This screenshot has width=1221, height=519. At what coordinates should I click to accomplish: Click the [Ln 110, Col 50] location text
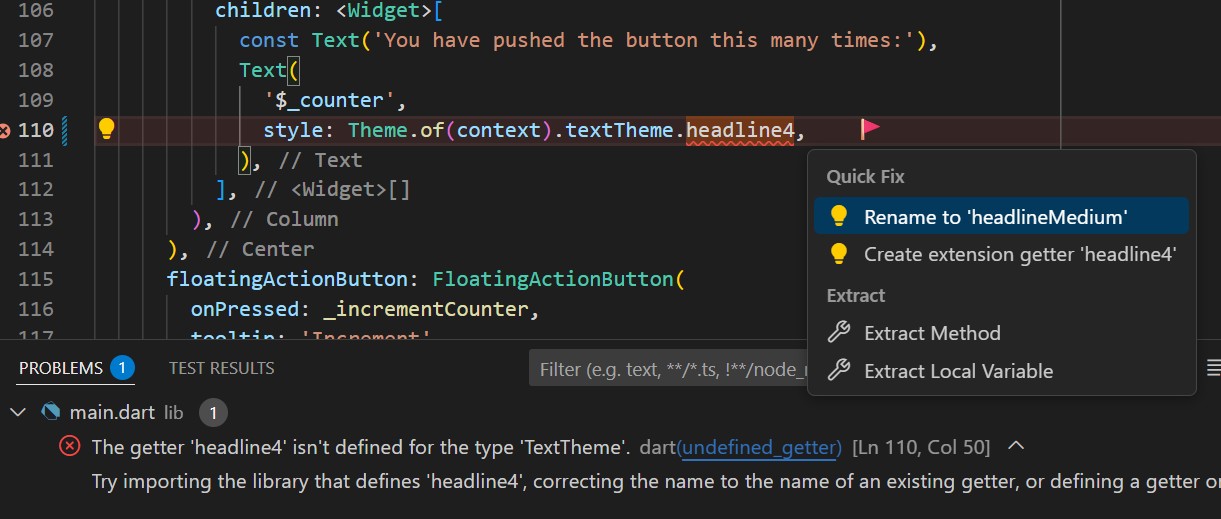pyautogui.click(x=921, y=446)
